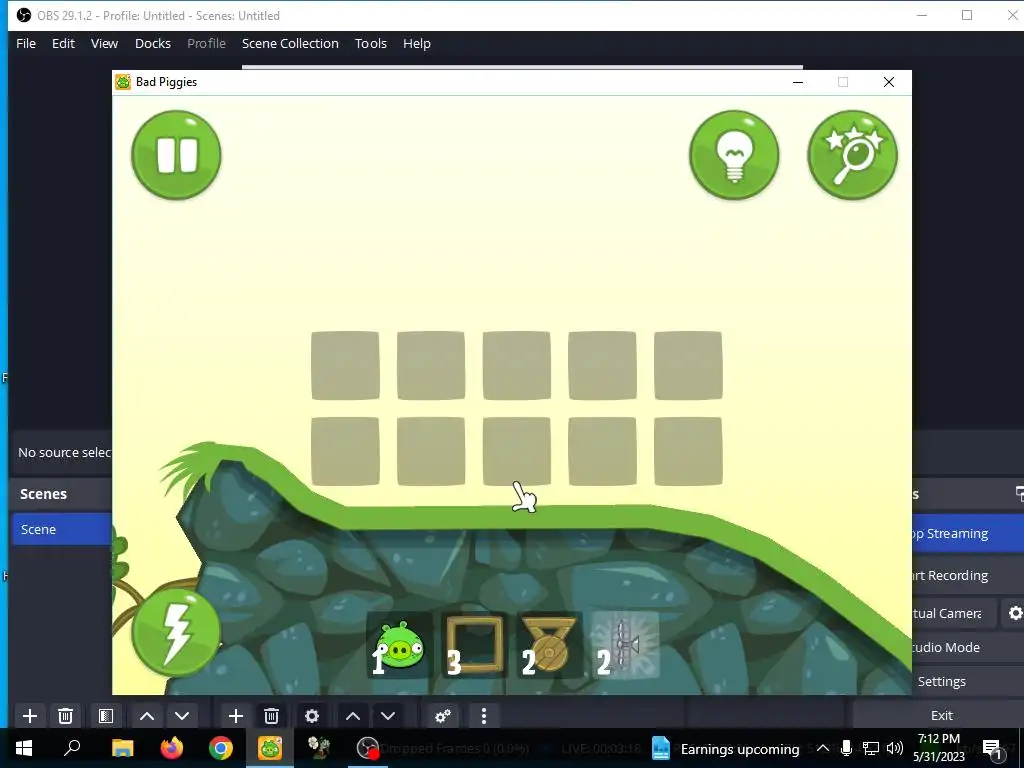Open audio mixer three-dot menu

click(x=483, y=716)
